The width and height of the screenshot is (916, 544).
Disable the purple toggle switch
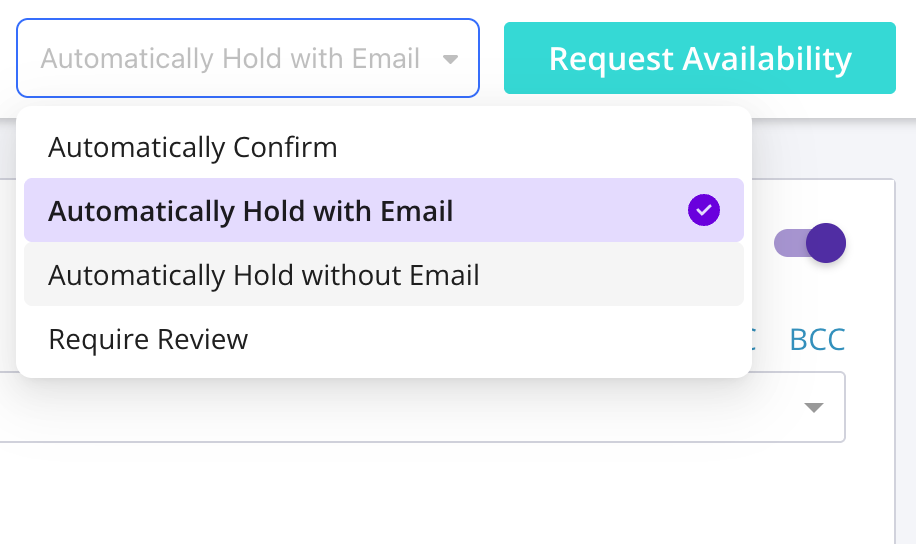pos(812,243)
